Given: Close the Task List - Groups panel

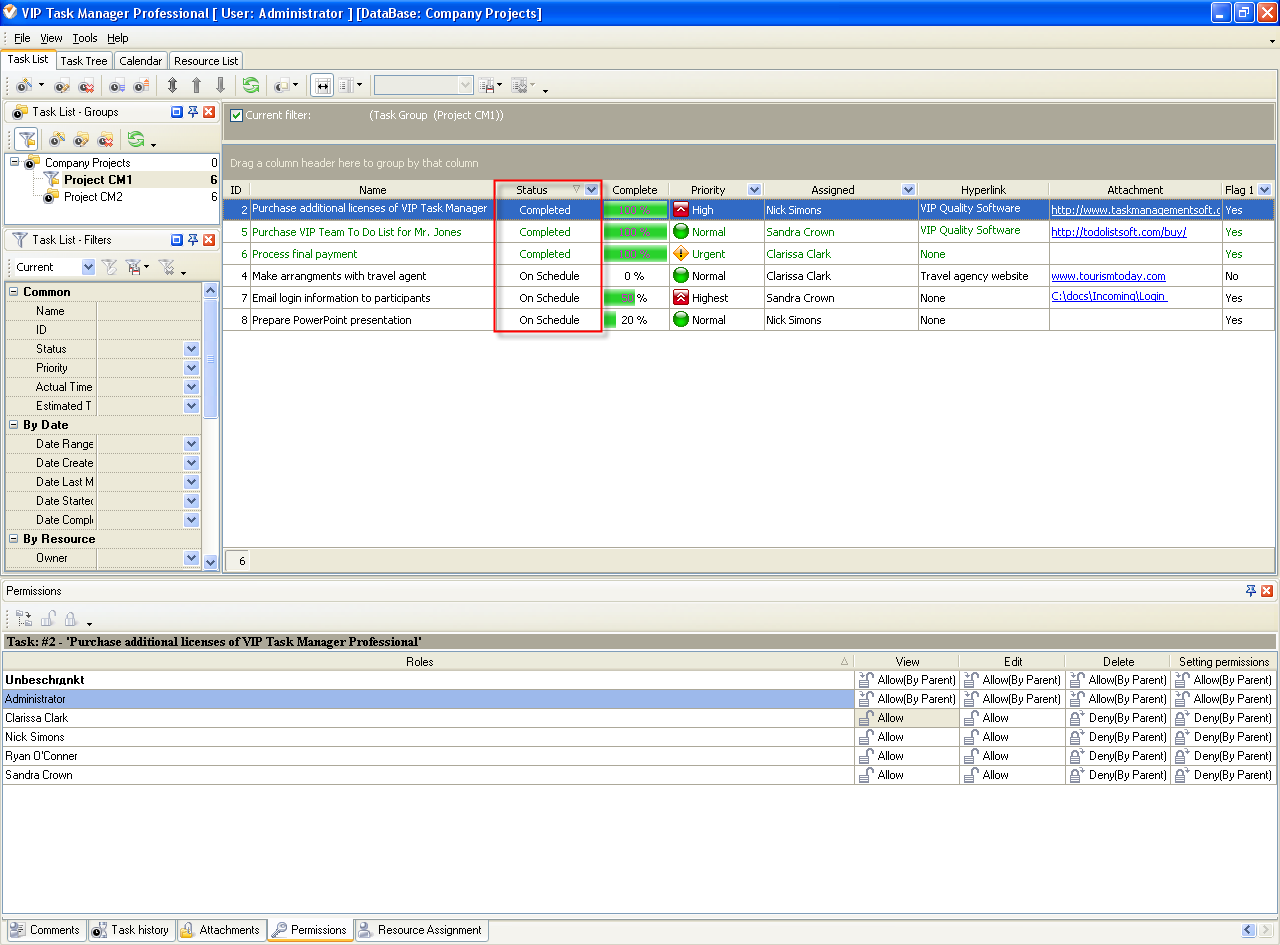Looking at the screenshot, I should tap(209, 112).
